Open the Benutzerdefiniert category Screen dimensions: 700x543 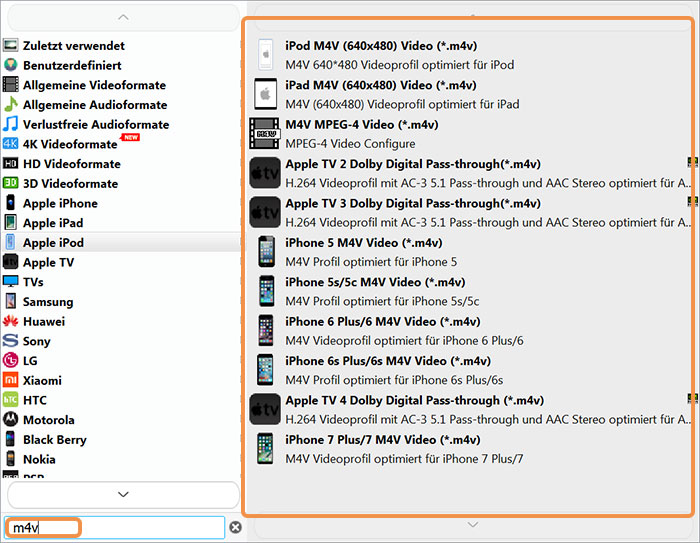tap(72, 65)
